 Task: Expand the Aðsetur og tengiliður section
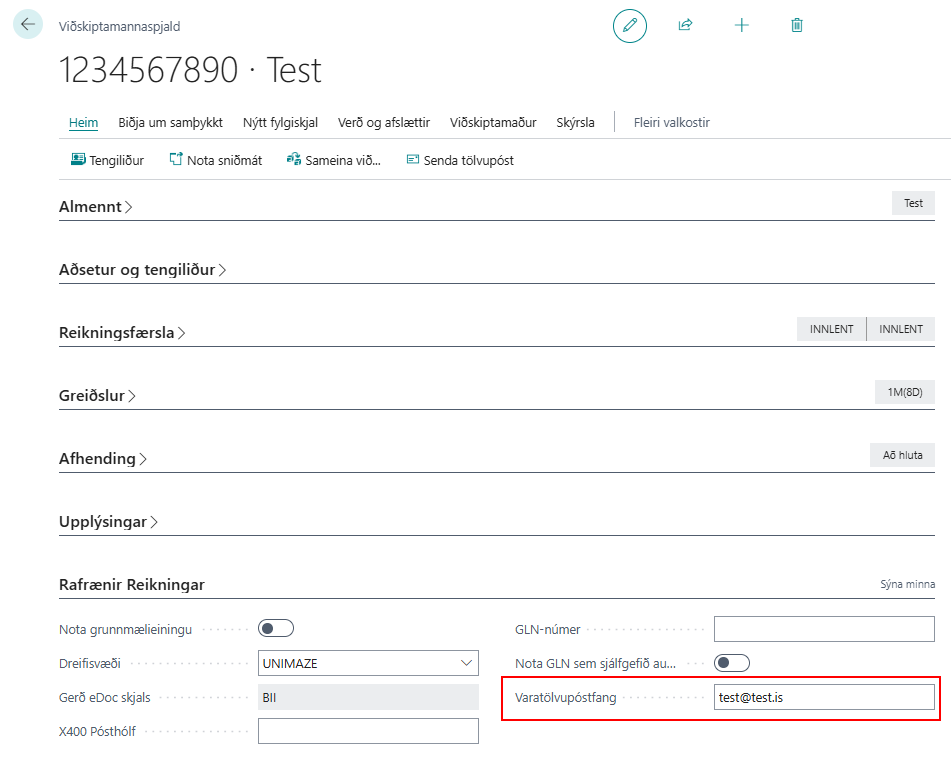point(143,270)
